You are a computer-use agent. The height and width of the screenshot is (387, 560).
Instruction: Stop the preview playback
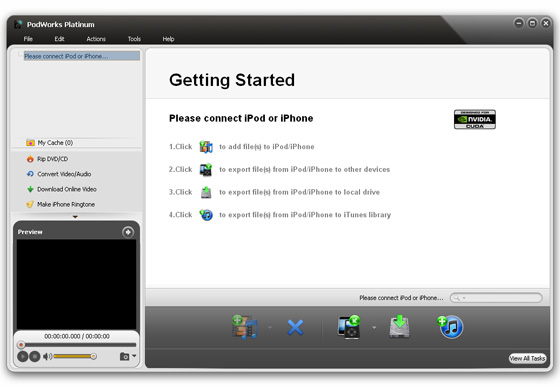tap(34, 356)
